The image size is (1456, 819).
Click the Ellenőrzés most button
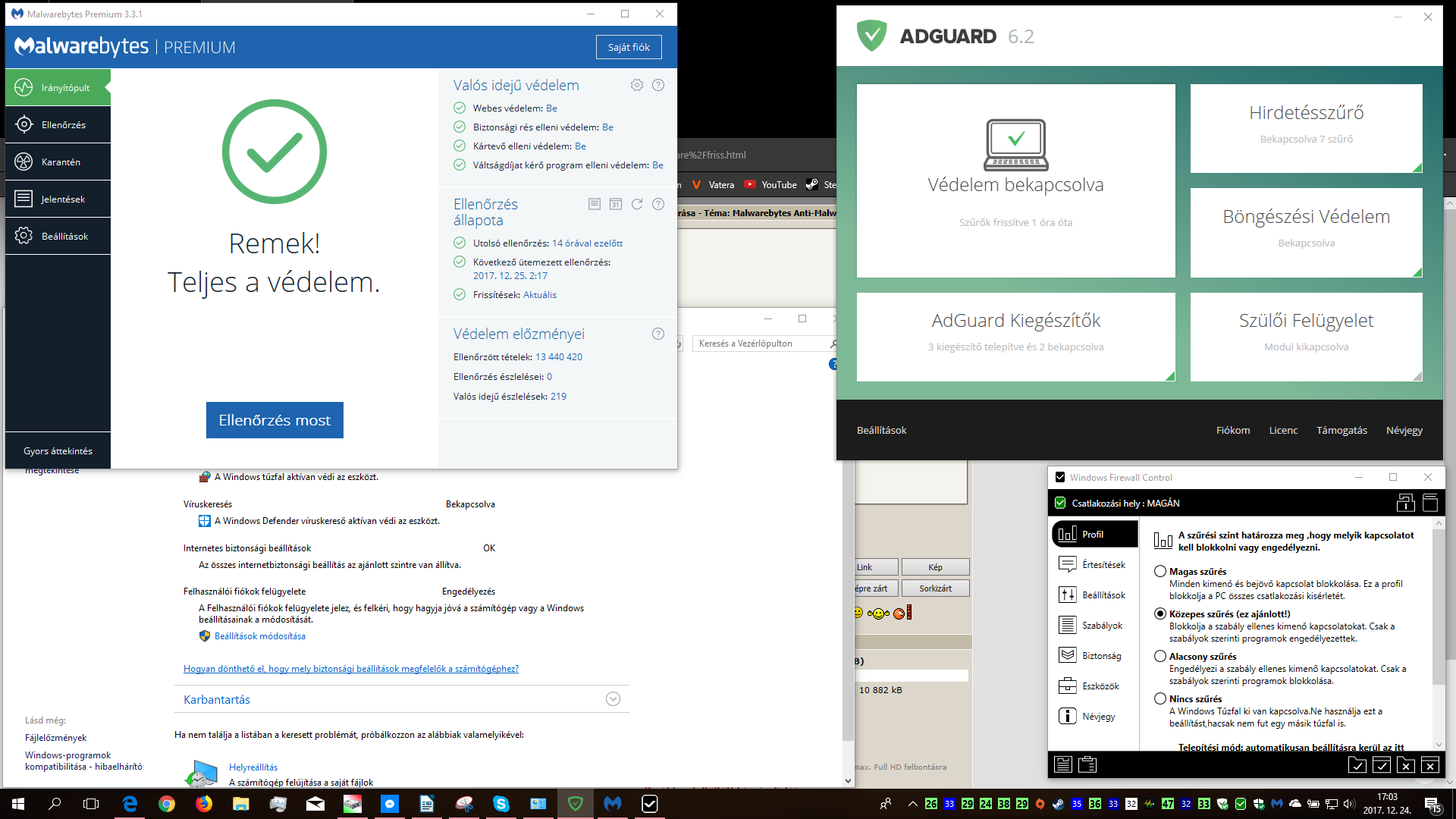click(x=275, y=420)
